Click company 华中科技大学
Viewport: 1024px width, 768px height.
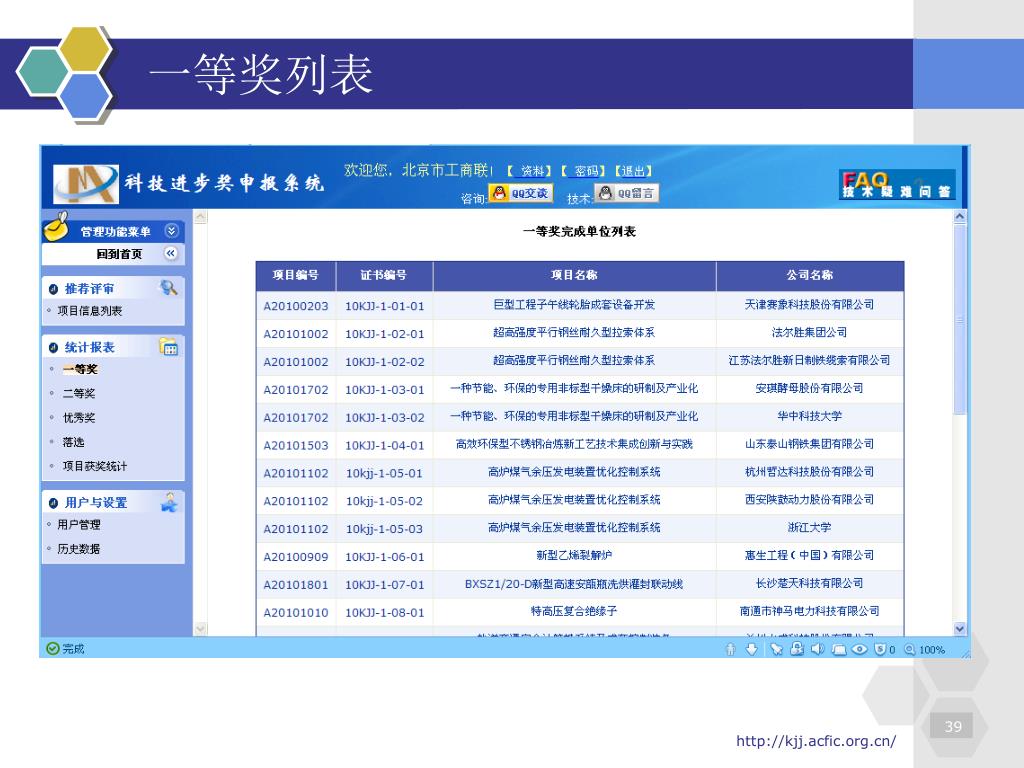pyautogui.click(x=809, y=416)
